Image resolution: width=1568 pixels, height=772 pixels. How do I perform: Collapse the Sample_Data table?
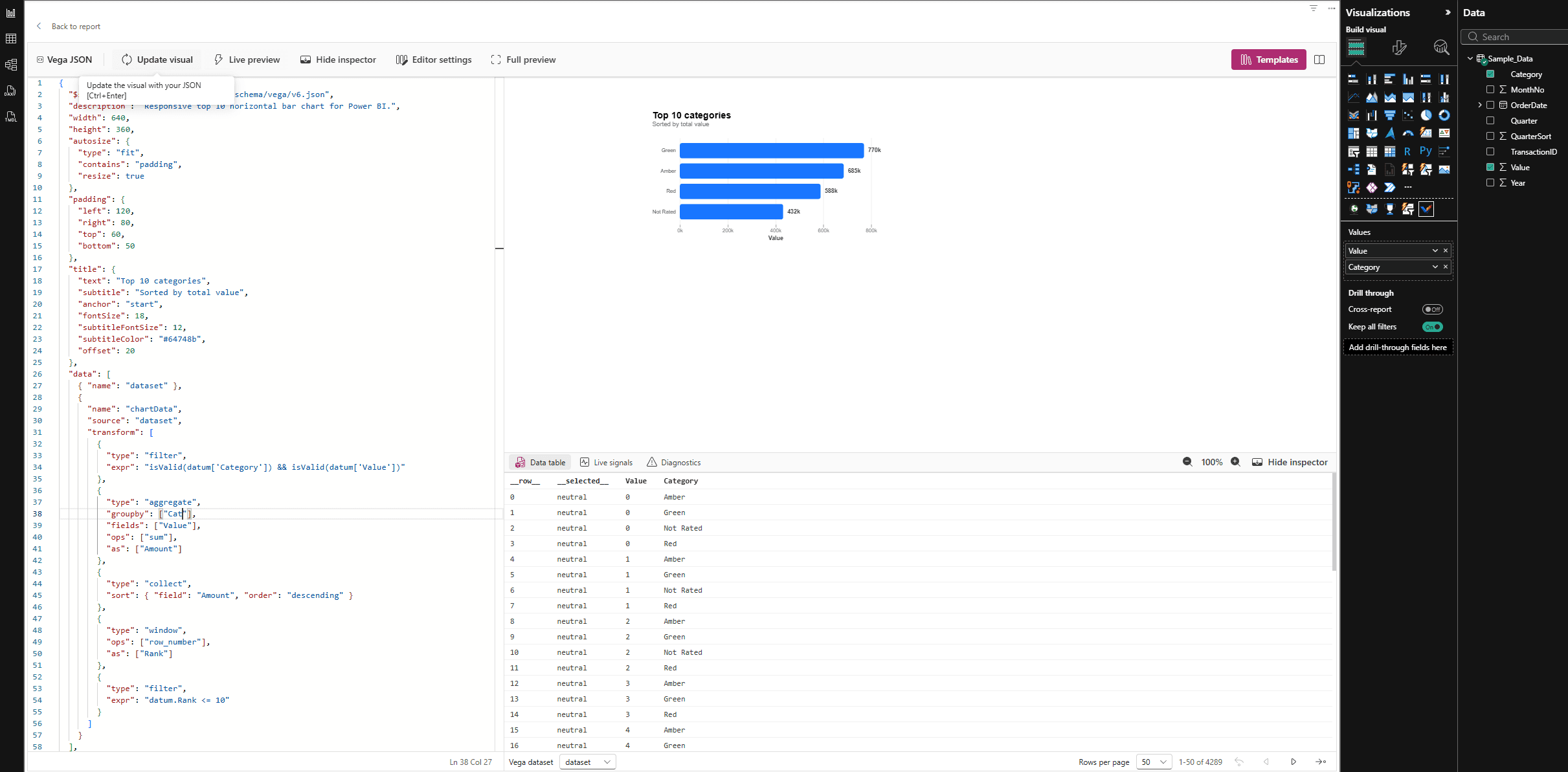1470,59
